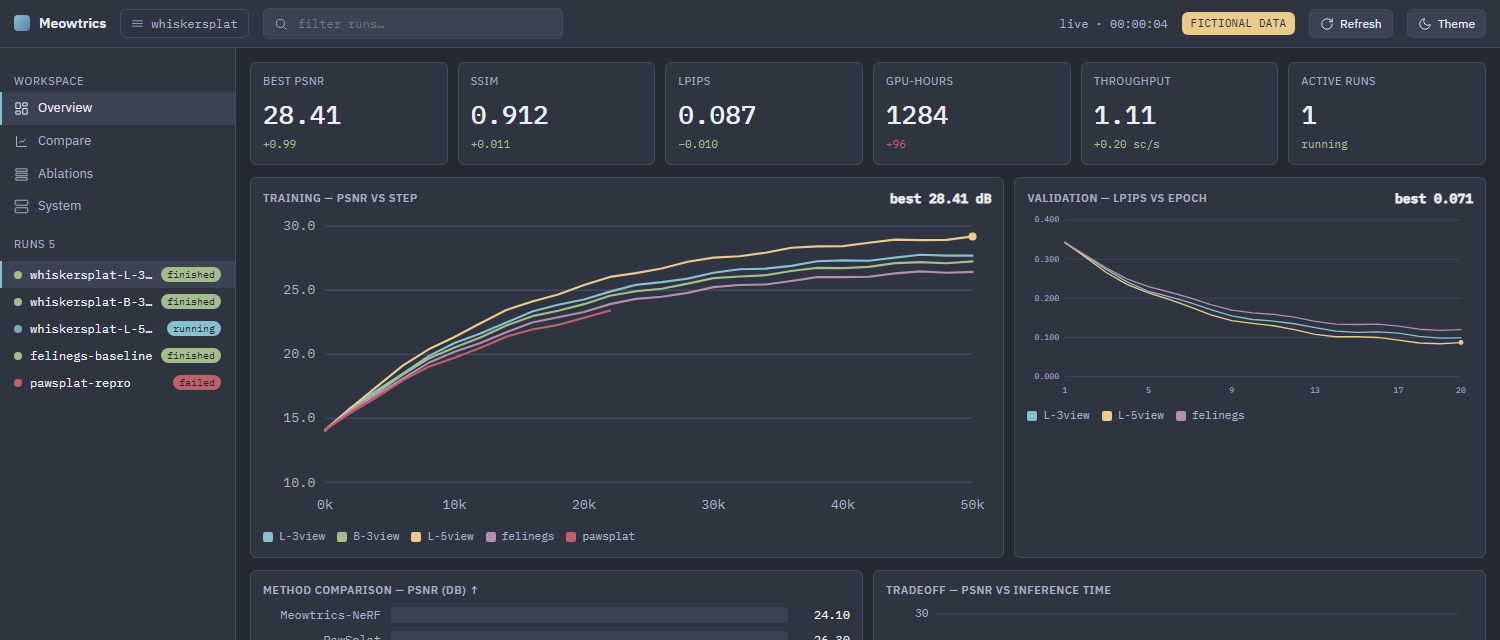Click the Overview grid icon
Screen dimensions: 1500x640
click(21, 108)
